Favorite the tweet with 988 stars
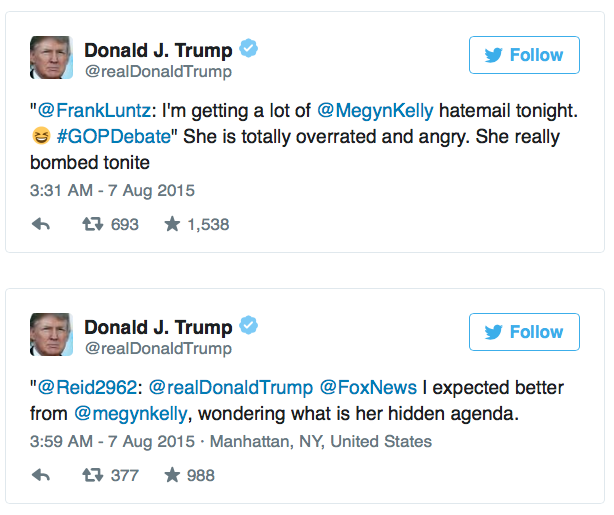This screenshot has width=614, height=515. pyautogui.click(x=172, y=475)
